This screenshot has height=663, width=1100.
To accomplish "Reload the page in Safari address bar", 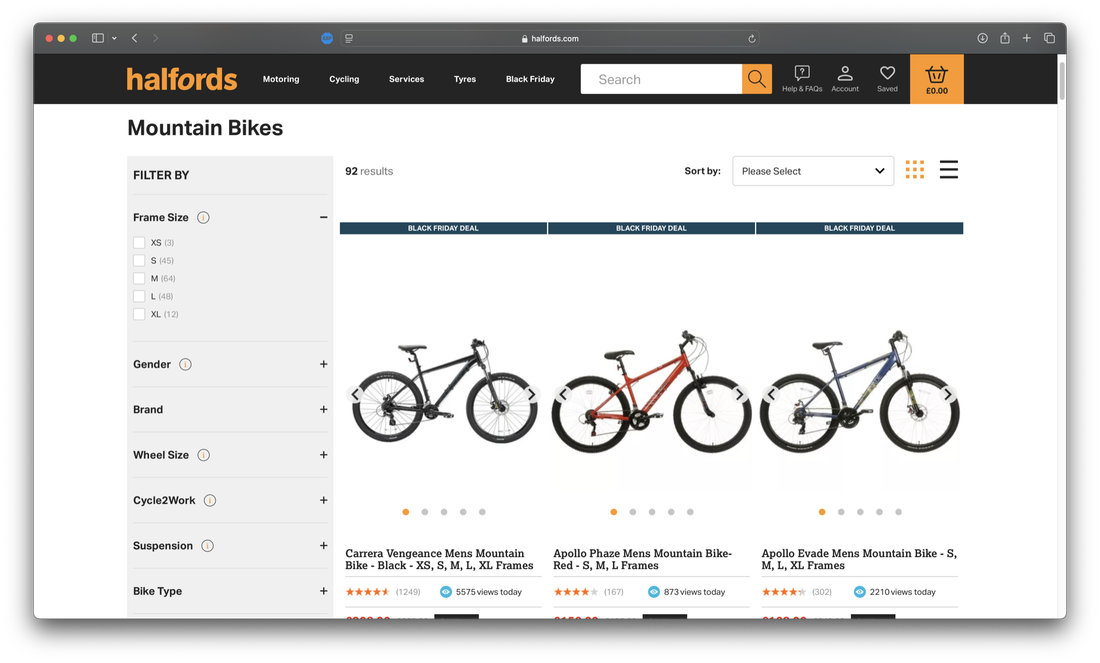I will [x=751, y=39].
